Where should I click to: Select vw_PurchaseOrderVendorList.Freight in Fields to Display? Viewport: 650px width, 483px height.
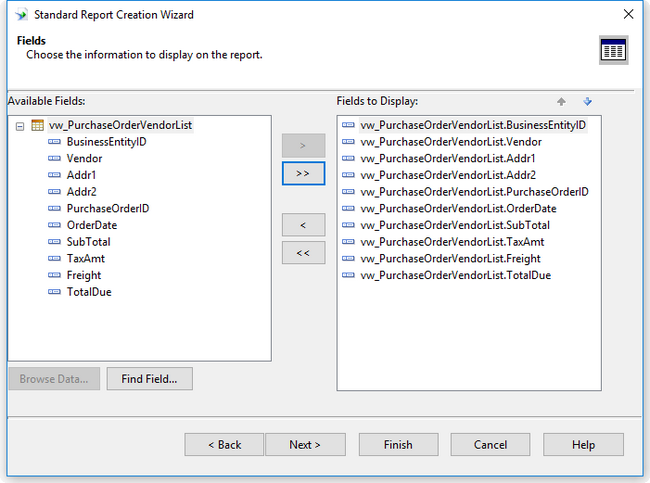click(450, 258)
